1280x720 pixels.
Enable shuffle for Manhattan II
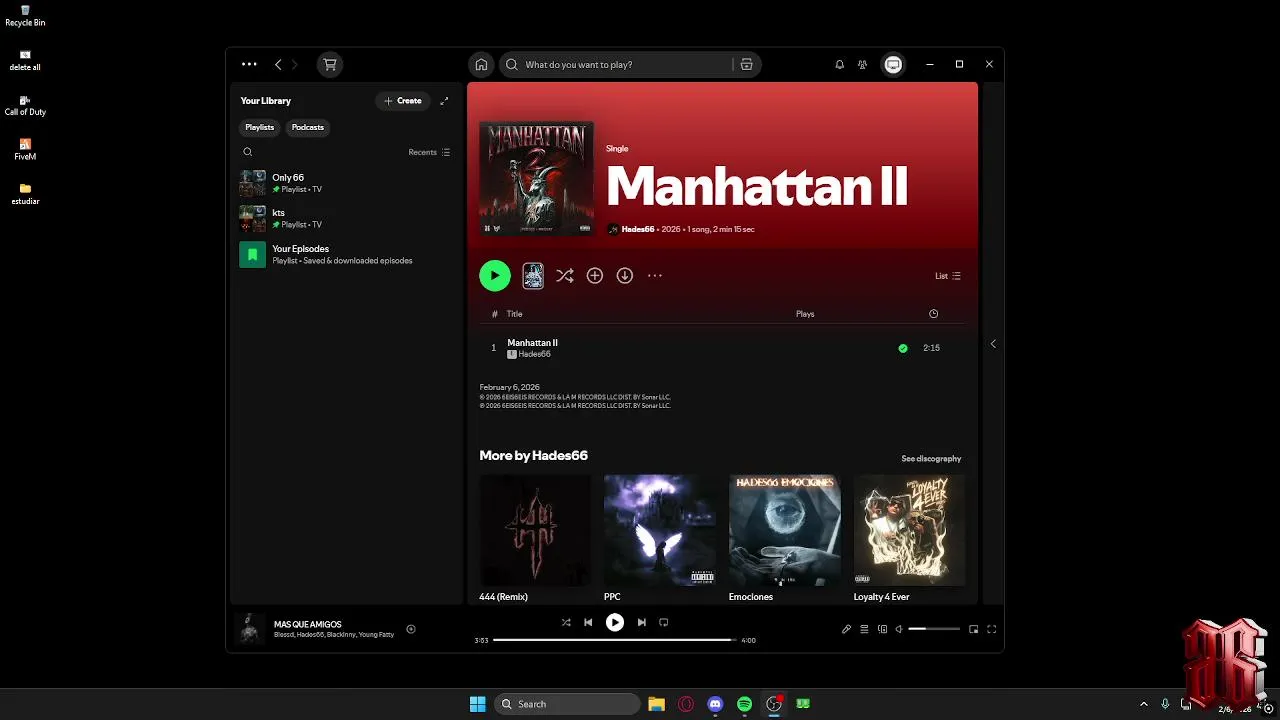[565, 276]
